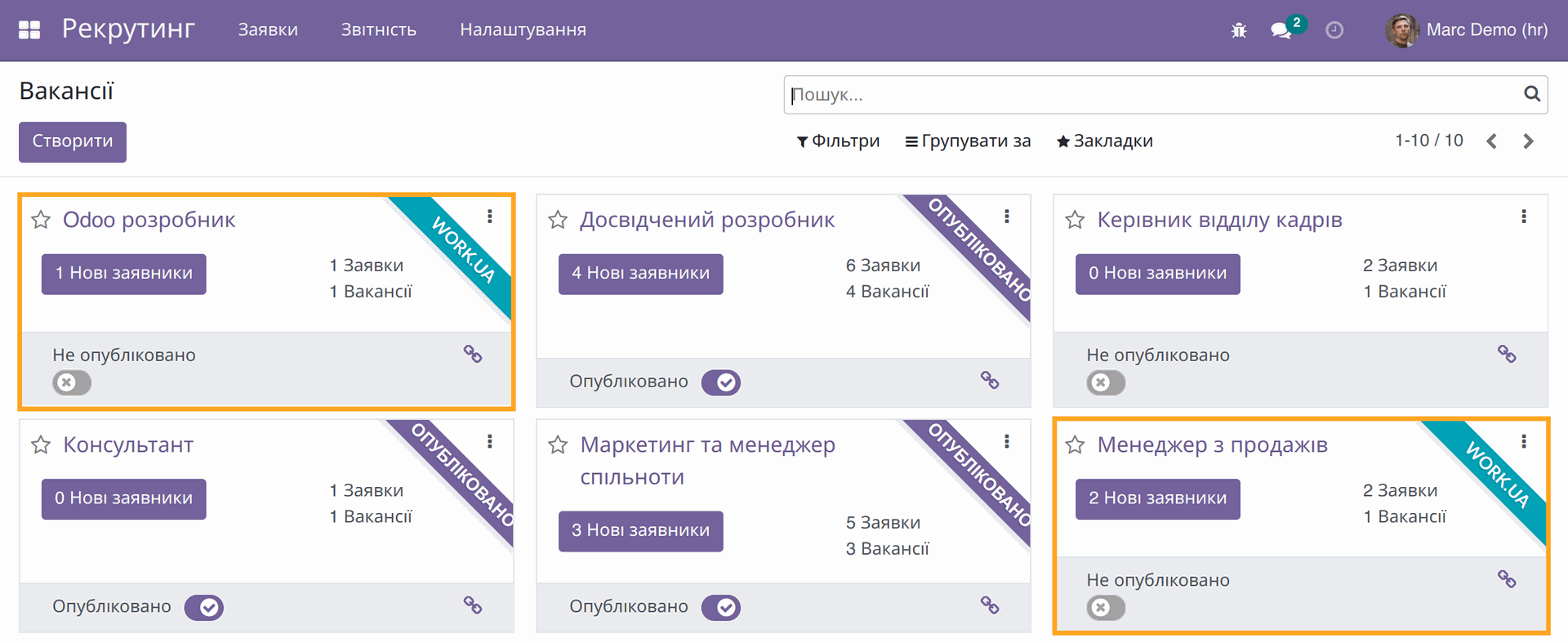Image resolution: width=1568 pixels, height=643 pixels.
Task: Toggle publish switch on Консультант
Action: (204, 608)
